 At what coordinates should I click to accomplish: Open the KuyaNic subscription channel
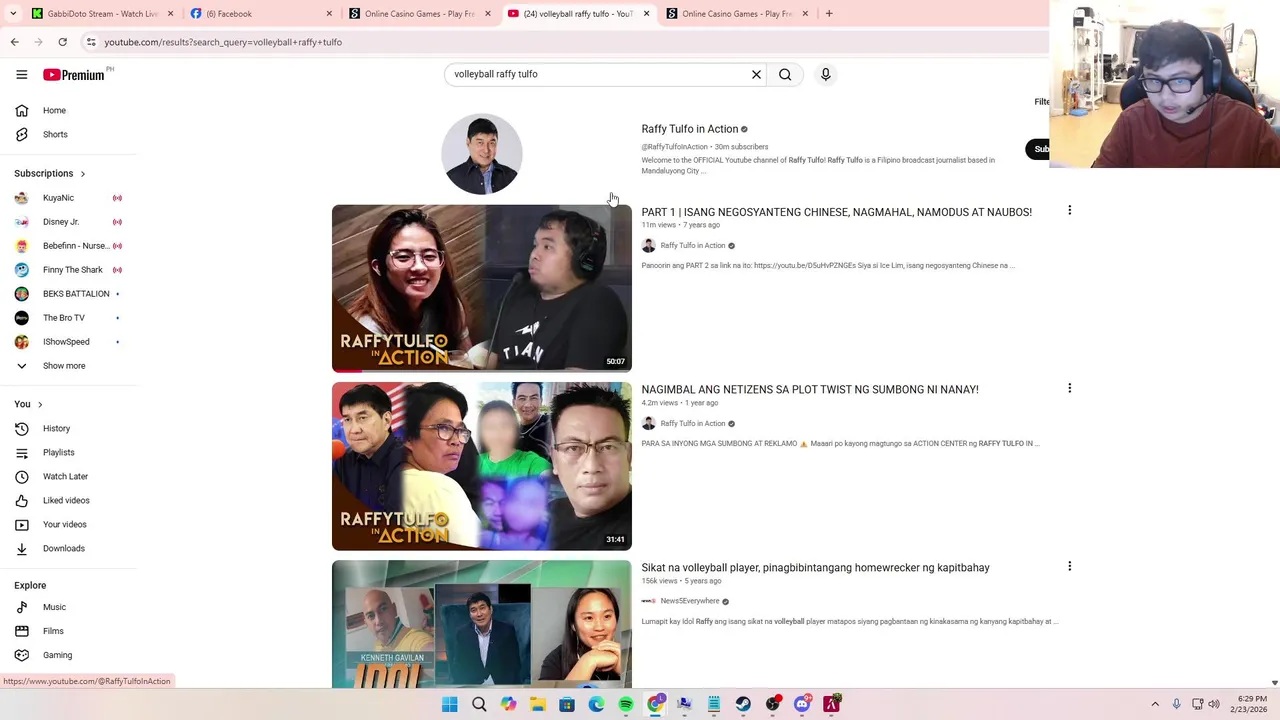click(68, 198)
